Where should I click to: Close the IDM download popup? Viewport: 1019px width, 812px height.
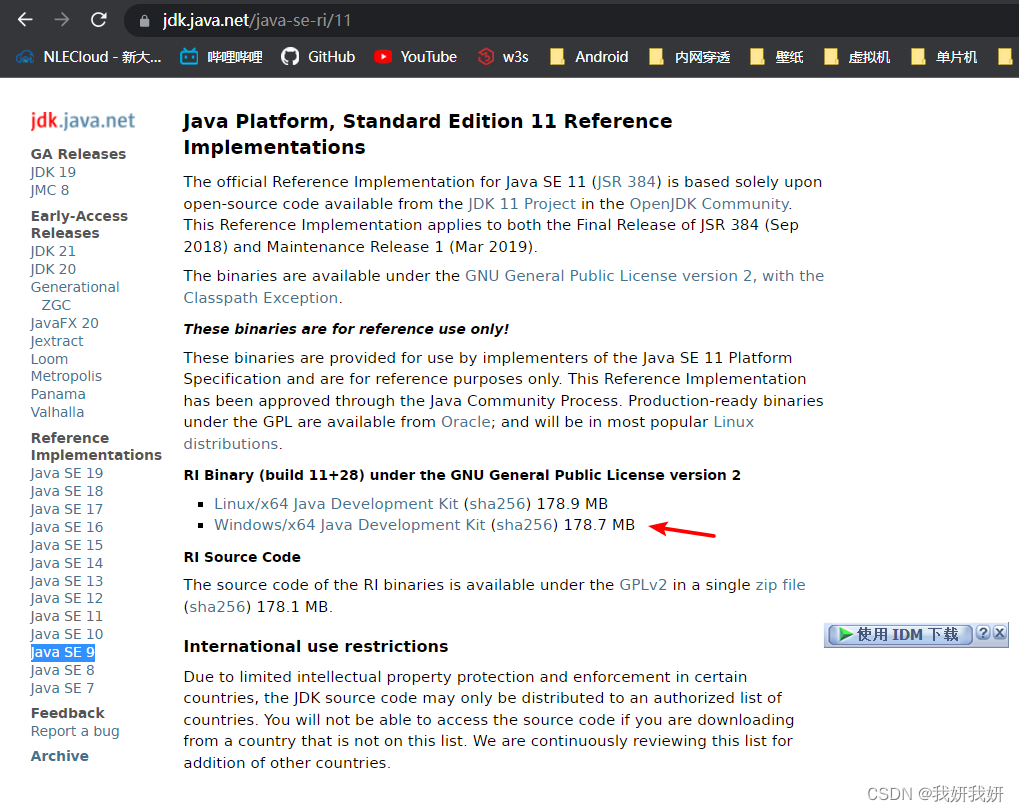(1000, 634)
